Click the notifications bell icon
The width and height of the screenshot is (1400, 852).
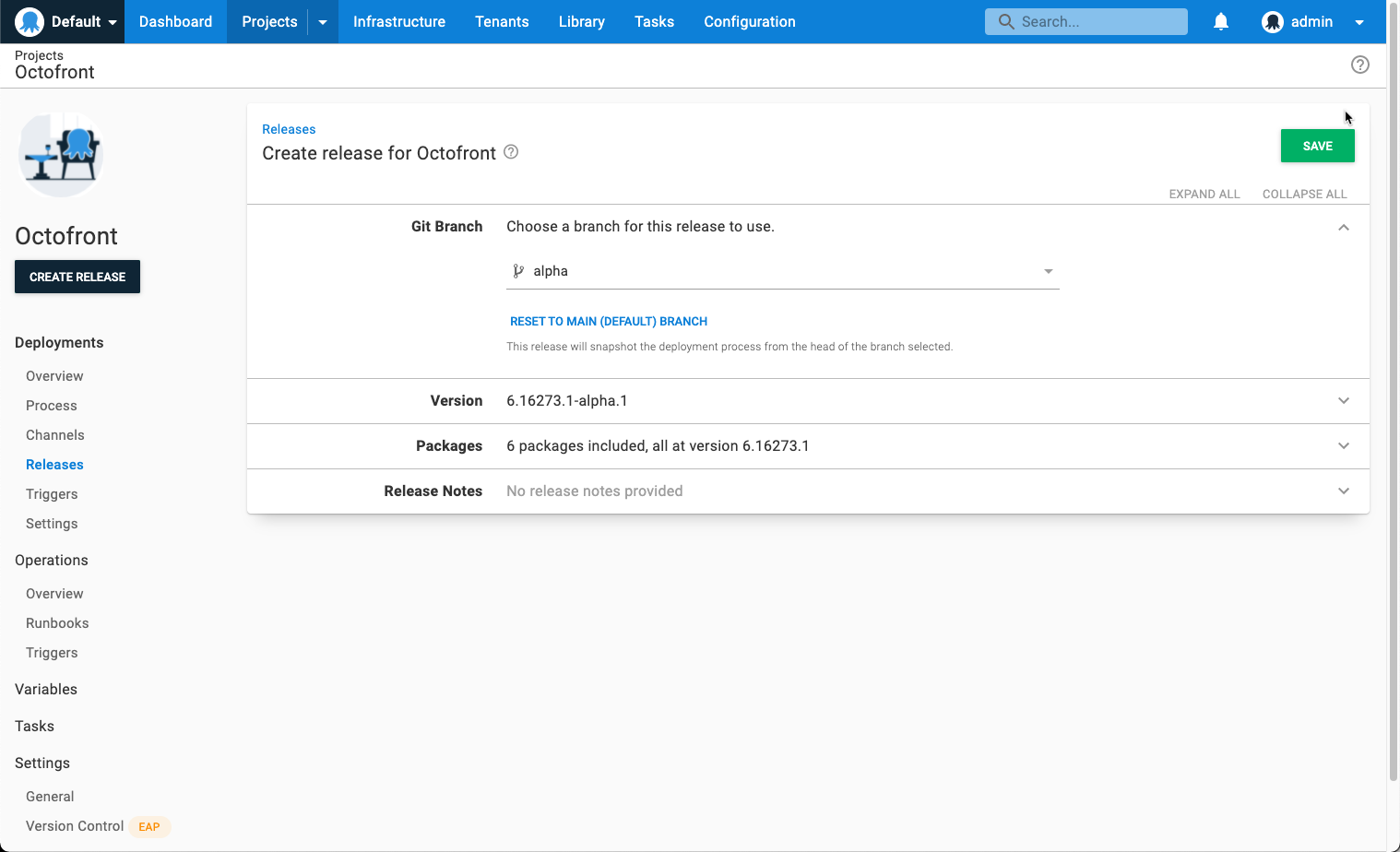(x=1221, y=20)
